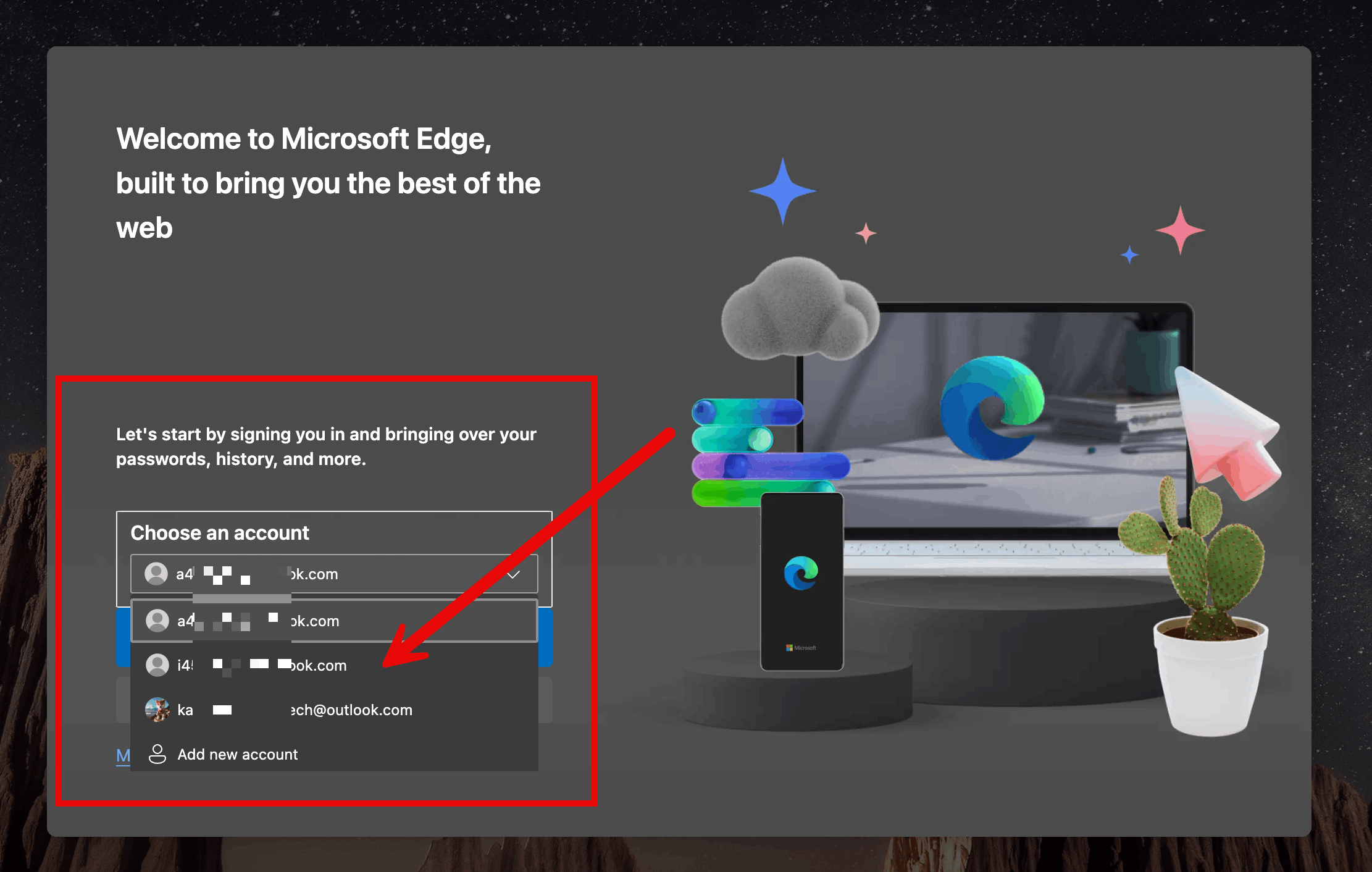
Task: Click the 3D pink cursor arrow graphic
Action: [1226, 432]
